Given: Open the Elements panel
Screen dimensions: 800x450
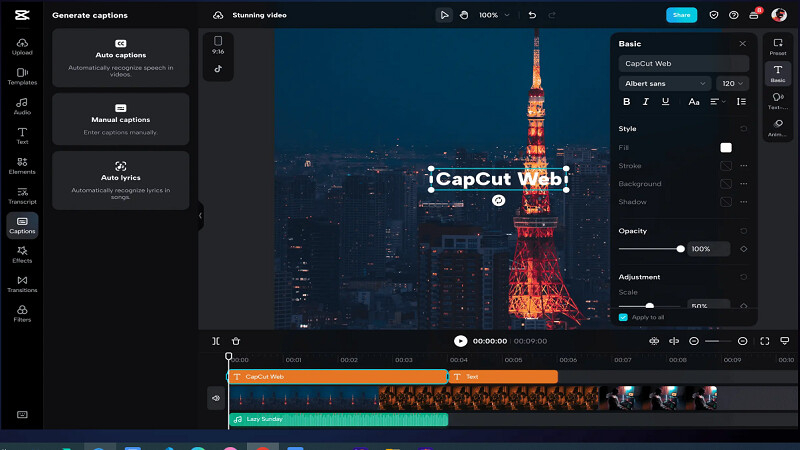Looking at the screenshot, I should (22, 166).
